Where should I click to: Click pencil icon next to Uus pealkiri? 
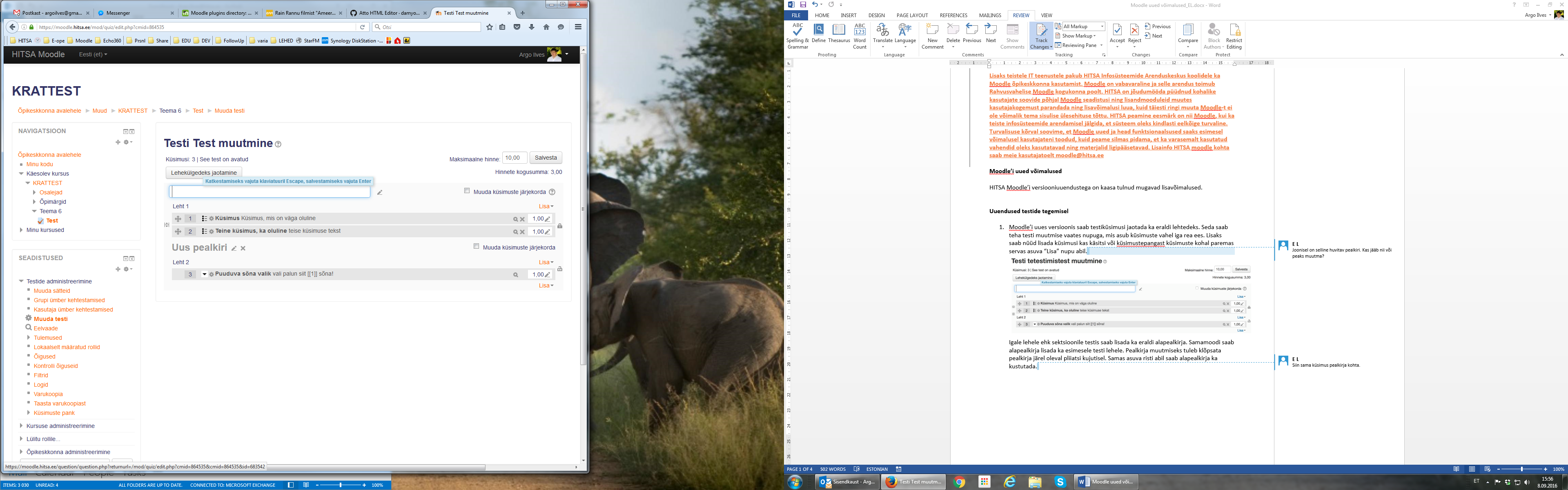pos(234,248)
